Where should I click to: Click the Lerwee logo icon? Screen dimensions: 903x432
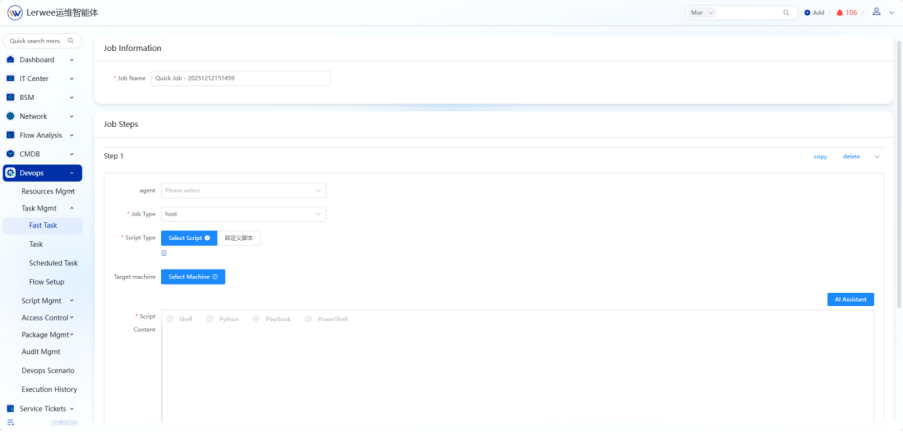pos(15,13)
